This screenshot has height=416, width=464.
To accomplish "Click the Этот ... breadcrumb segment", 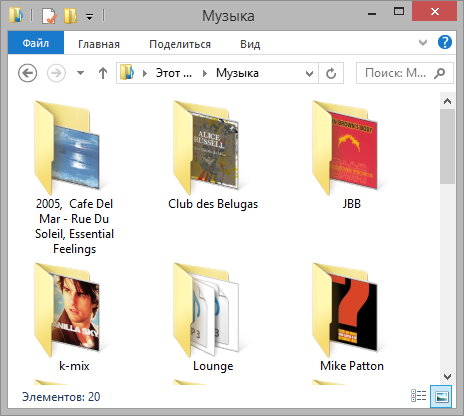I will coord(174,73).
